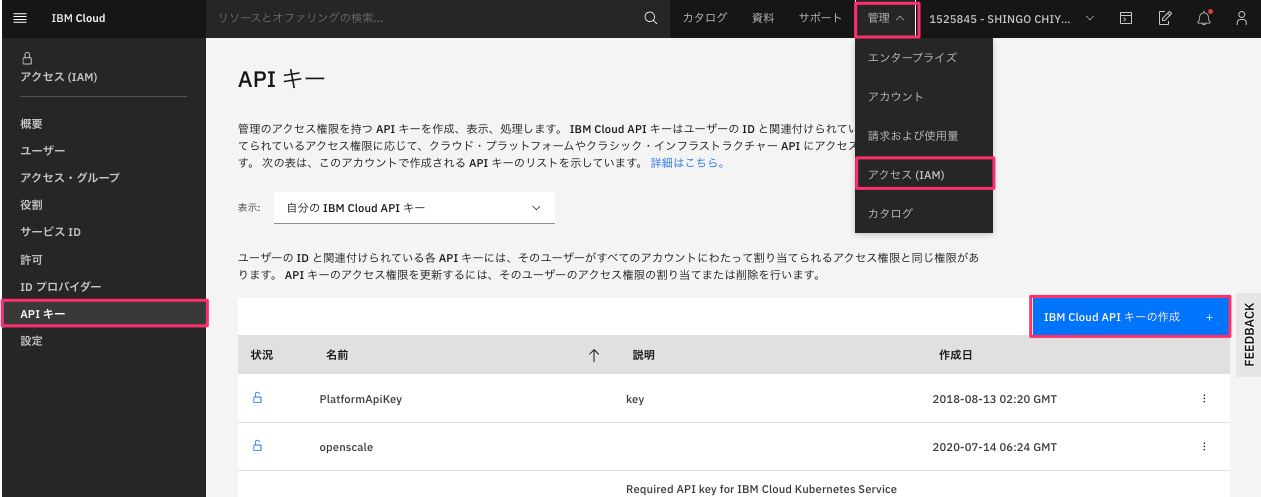Click the resource search field
This screenshot has height=497, width=1261.
(x=425, y=18)
